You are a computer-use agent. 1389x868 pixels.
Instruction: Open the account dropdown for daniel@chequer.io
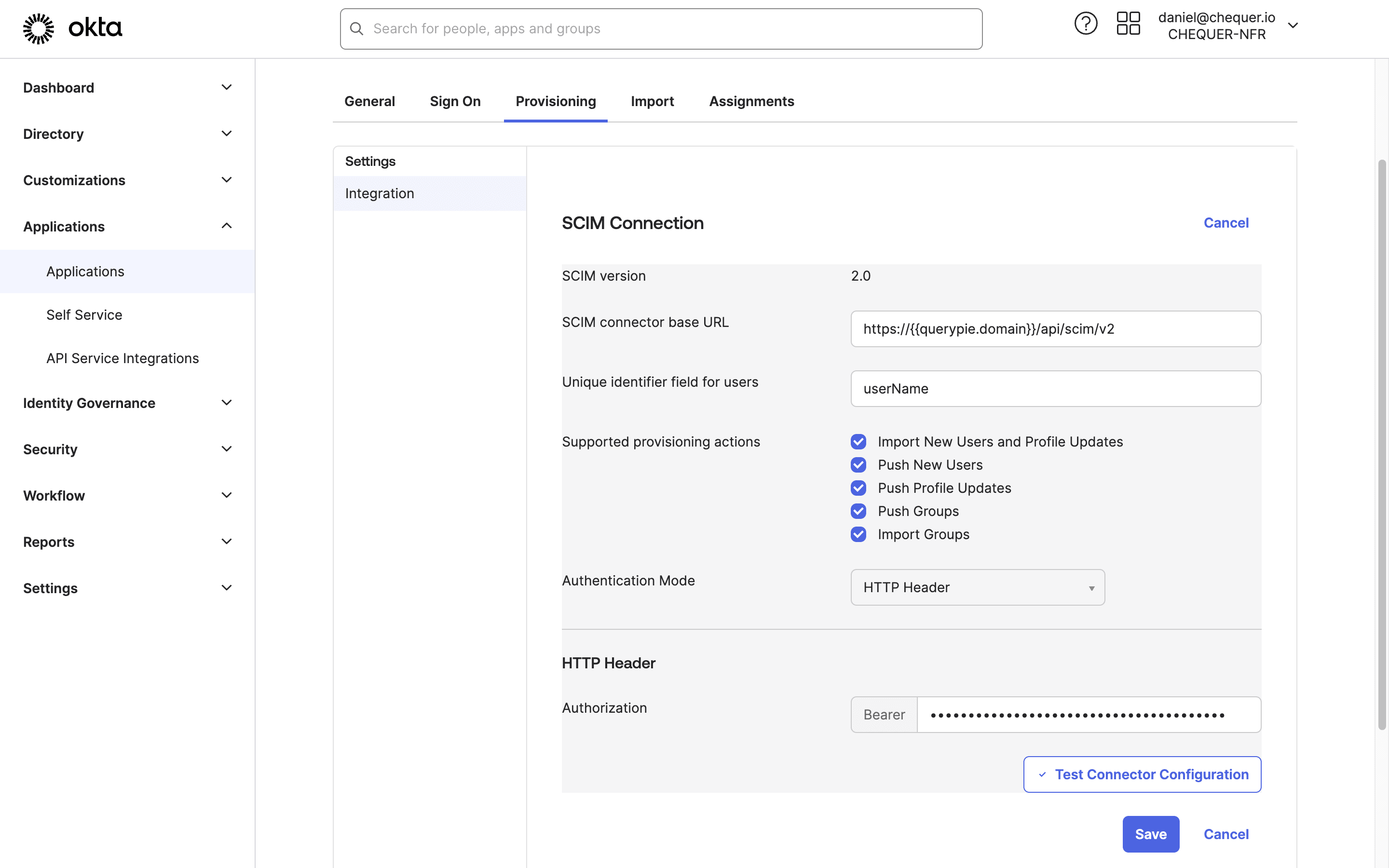tap(1293, 25)
